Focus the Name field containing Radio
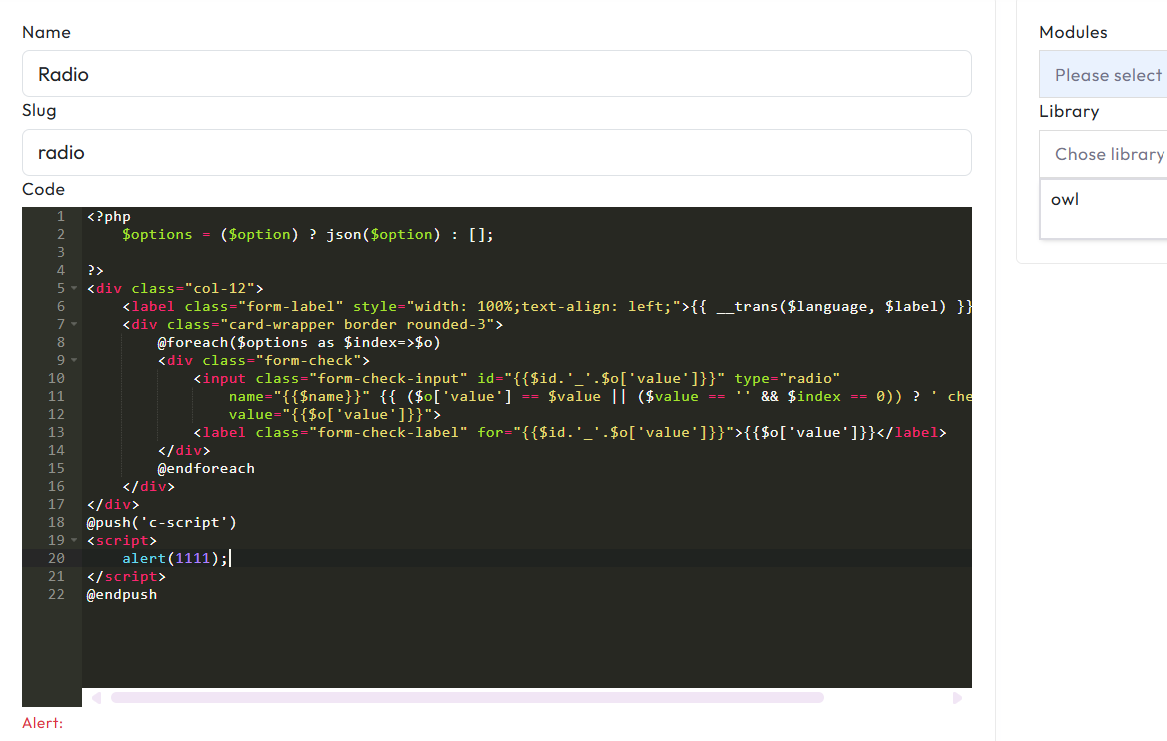Viewport: 1167px width, 741px height. point(496,74)
